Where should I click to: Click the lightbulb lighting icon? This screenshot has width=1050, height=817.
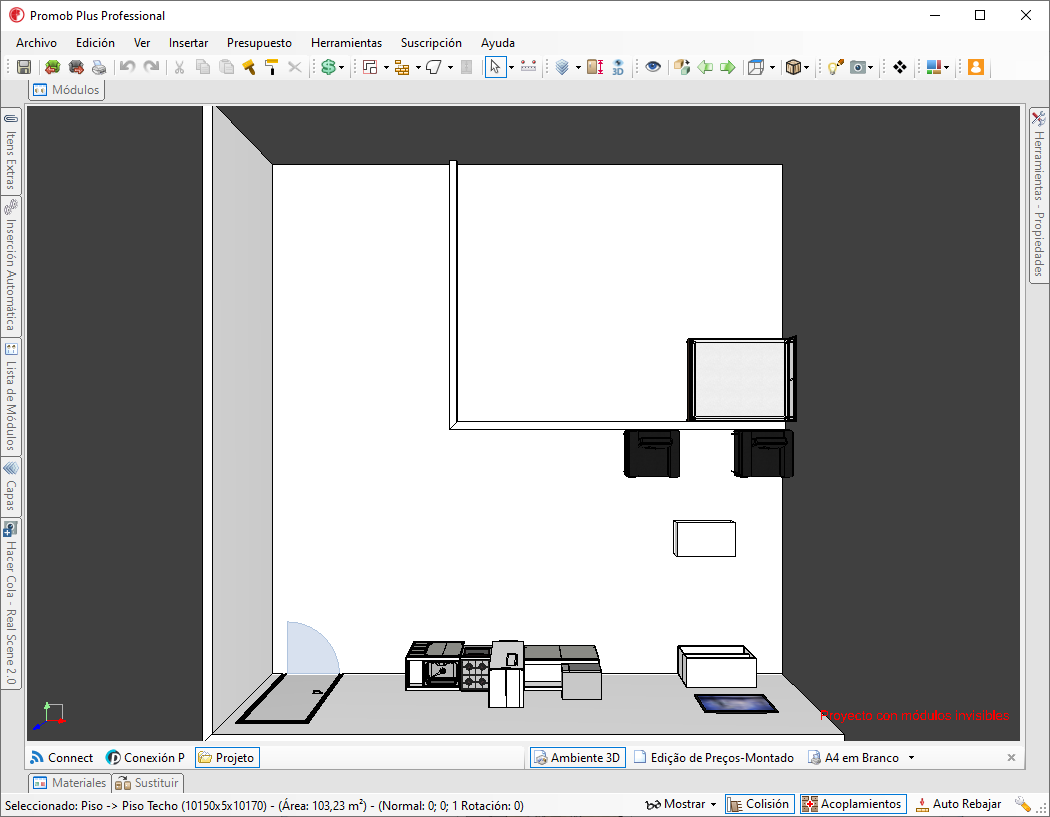point(834,67)
